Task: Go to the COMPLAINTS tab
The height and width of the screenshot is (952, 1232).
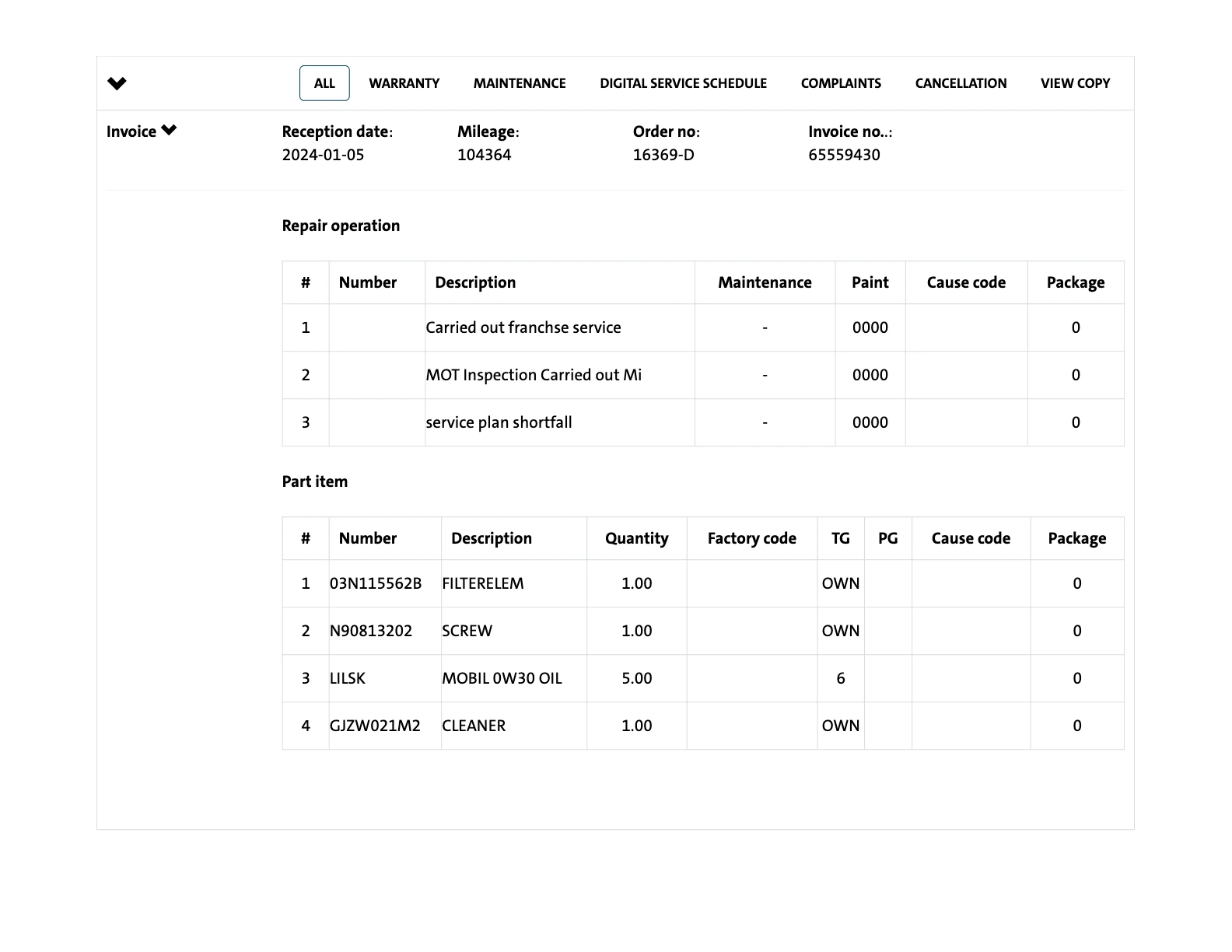Action: (841, 83)
